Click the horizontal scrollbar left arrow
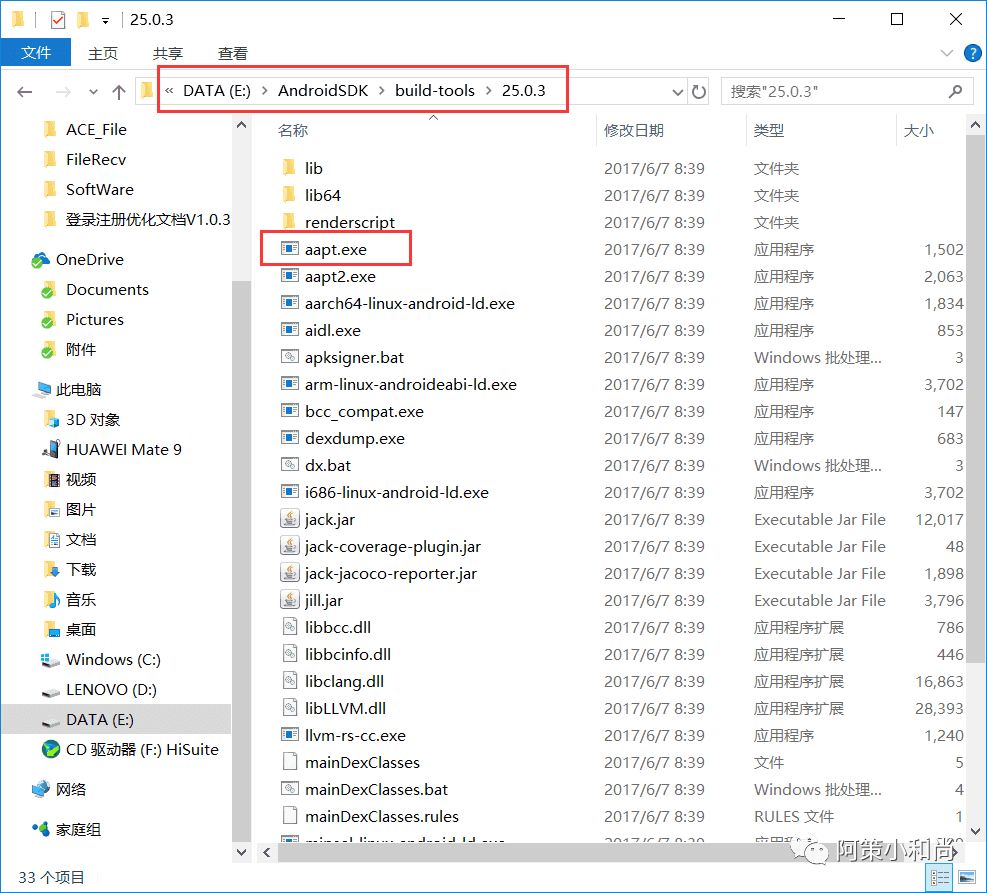The height and width of the screenshot is (893, 987). pos(267,853)
